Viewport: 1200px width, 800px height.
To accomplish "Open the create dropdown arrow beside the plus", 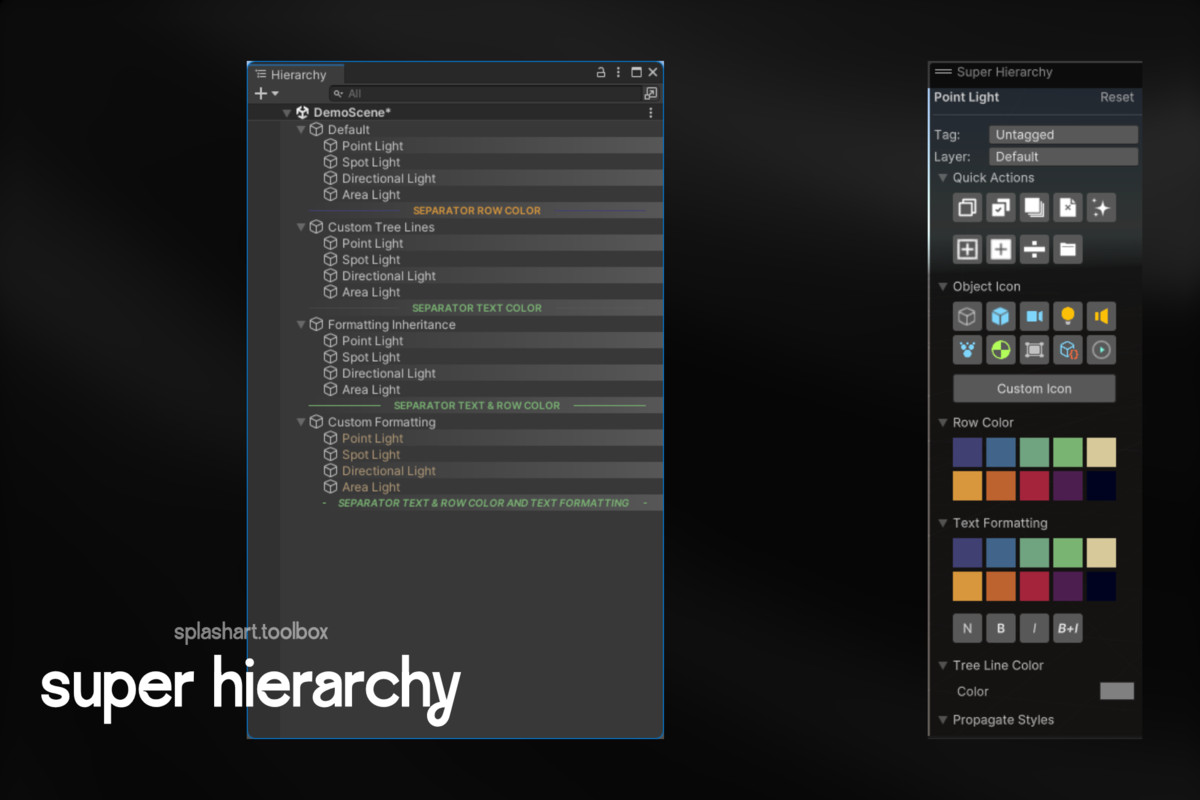I will [x=275, y=93].
